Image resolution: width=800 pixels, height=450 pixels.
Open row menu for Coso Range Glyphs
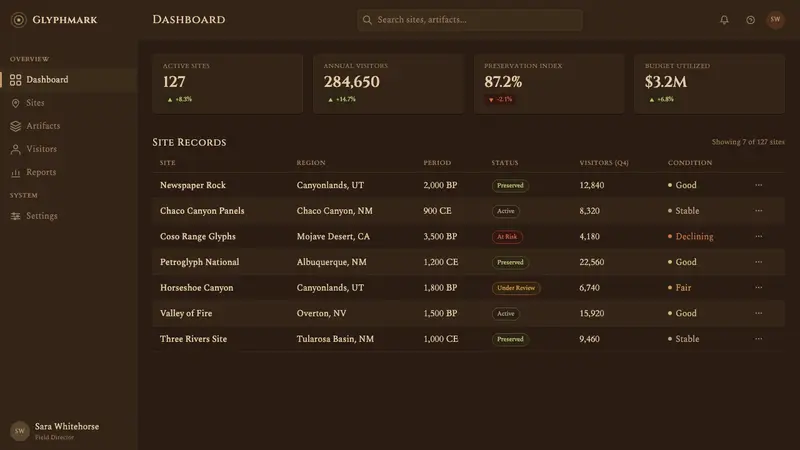point(759,236)
